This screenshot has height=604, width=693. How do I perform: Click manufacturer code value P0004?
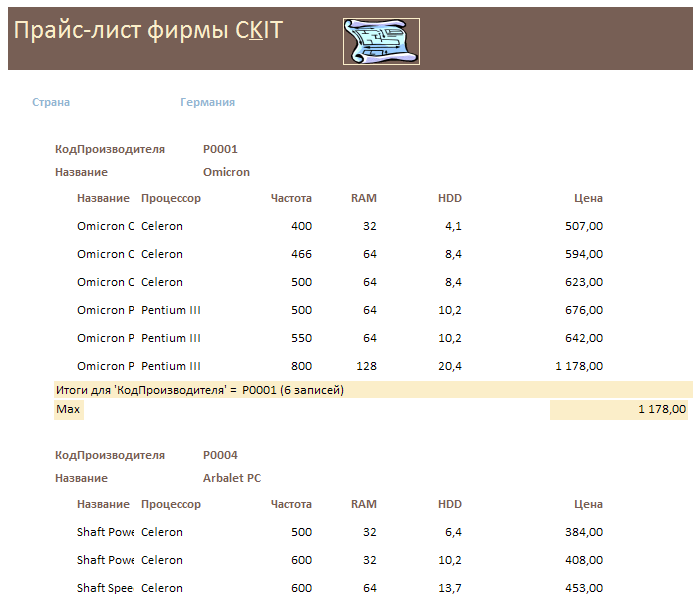pyautogui.click(x=220, y=455)
